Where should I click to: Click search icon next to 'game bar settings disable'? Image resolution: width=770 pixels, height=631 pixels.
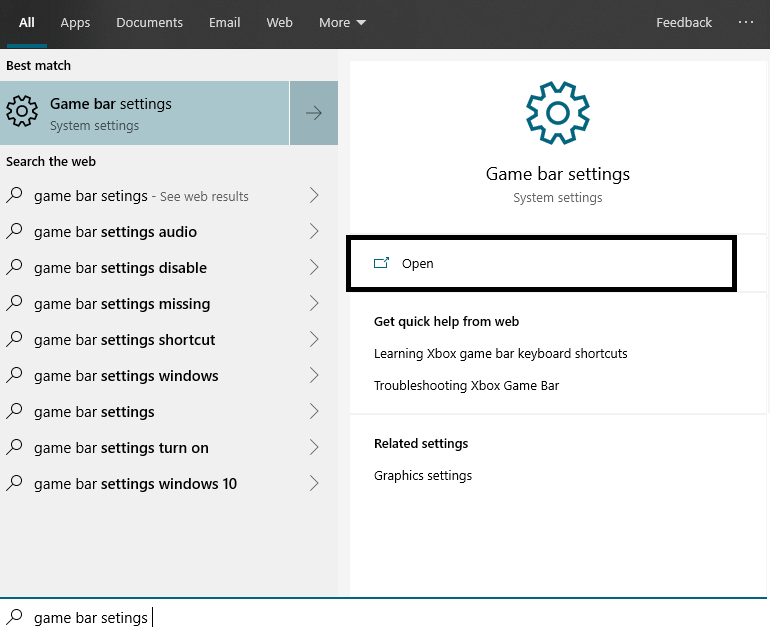coord(15,267)
